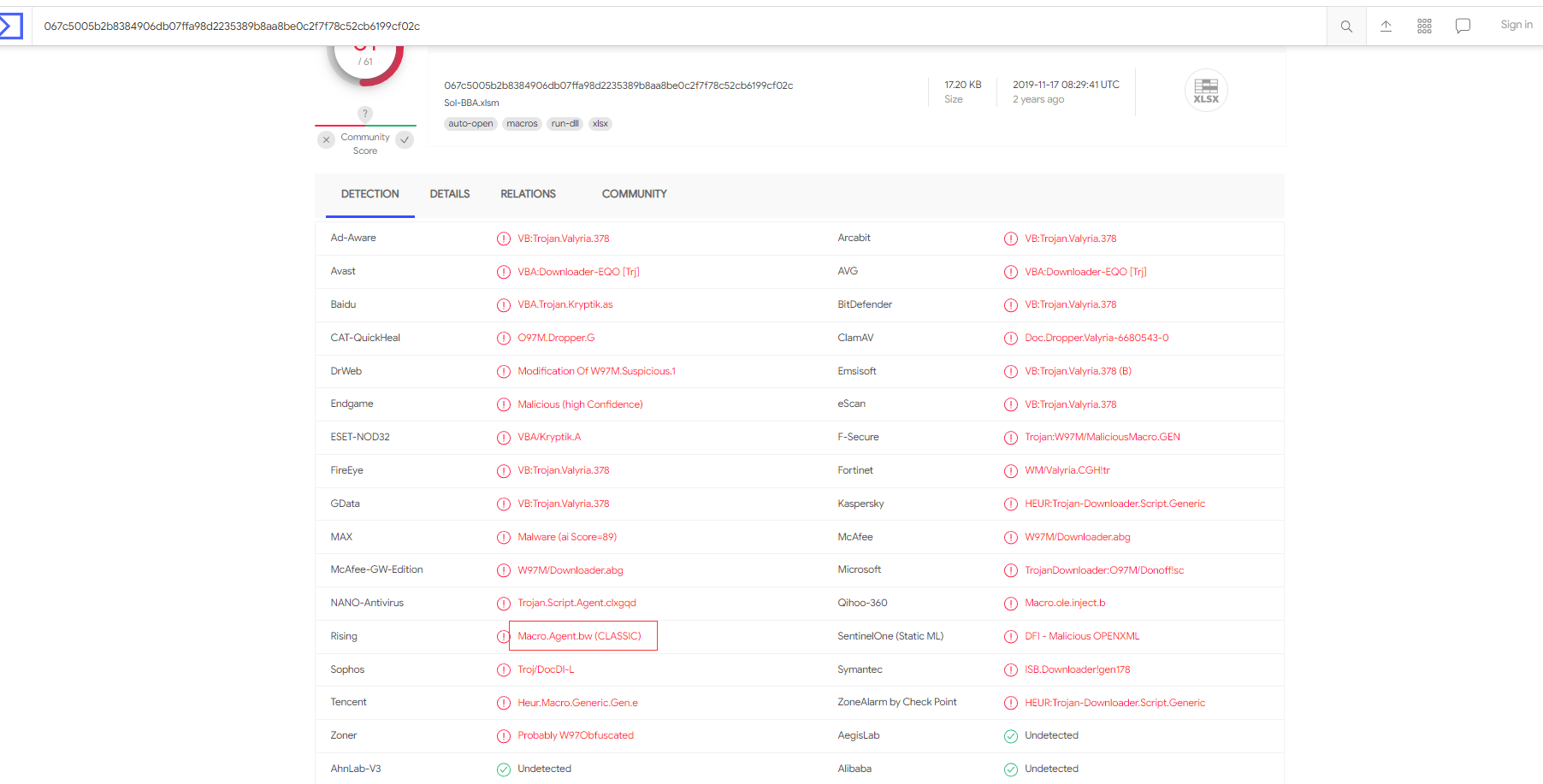The image size is (1543, 784).
Task: Click the macros tag
Action: click(x=522, y=124)
